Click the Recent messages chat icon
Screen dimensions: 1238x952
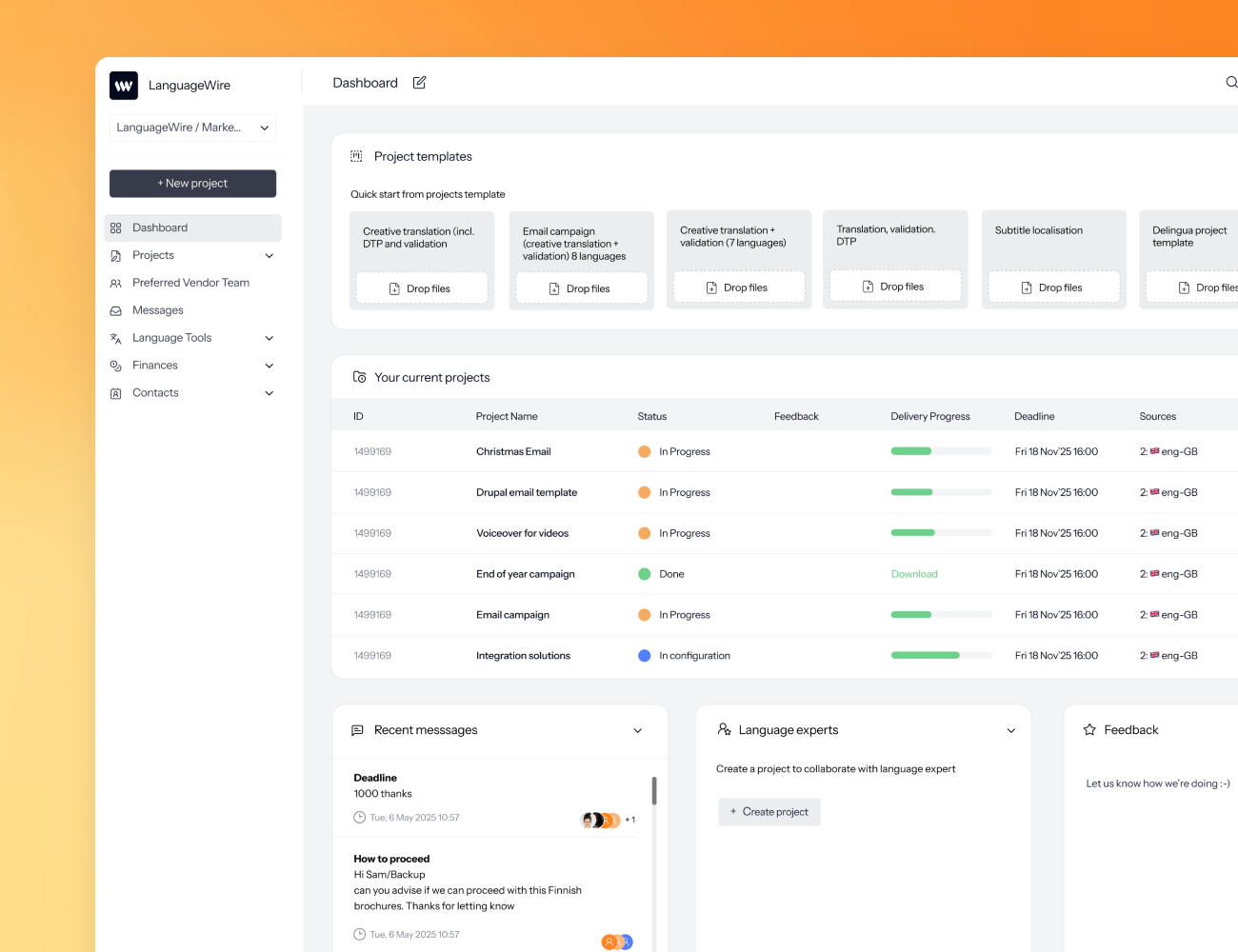point(357,730)
